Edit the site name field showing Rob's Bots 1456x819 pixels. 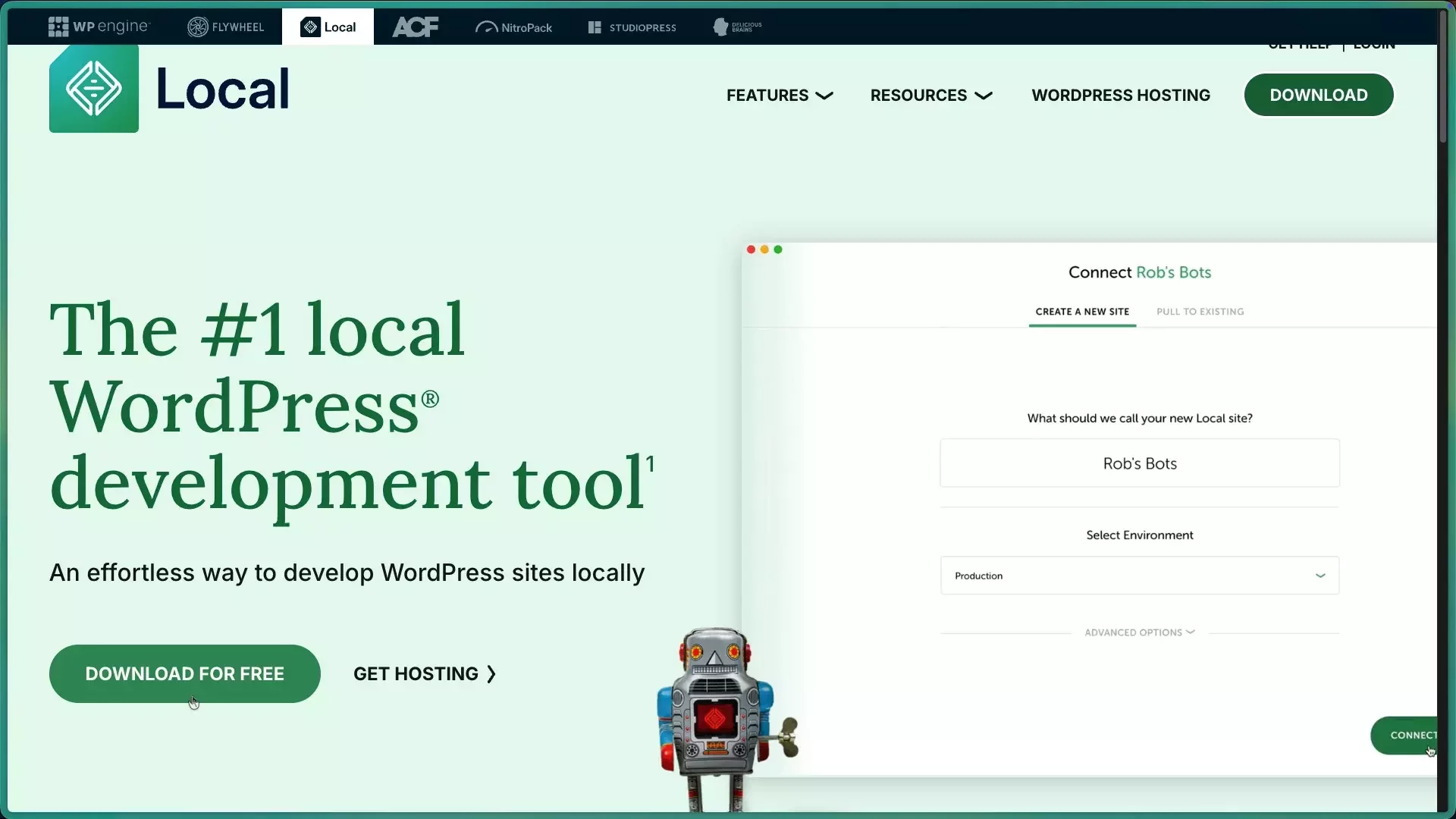pos(1139,463)
